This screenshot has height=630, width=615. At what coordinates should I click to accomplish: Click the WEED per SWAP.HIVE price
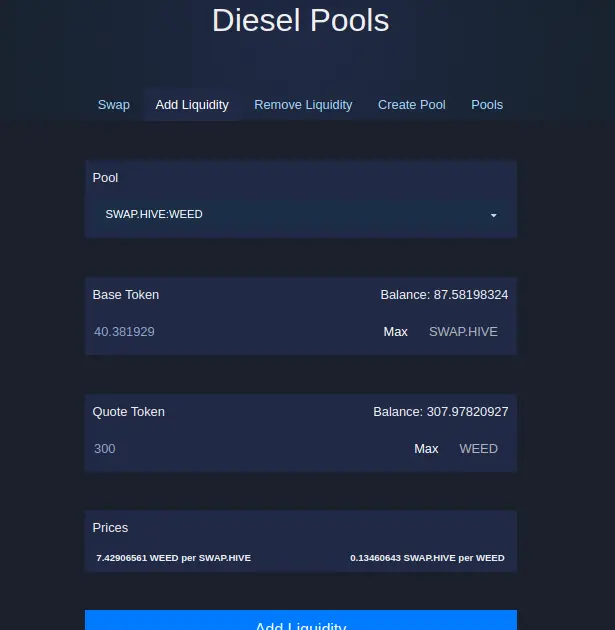[174, 558]
